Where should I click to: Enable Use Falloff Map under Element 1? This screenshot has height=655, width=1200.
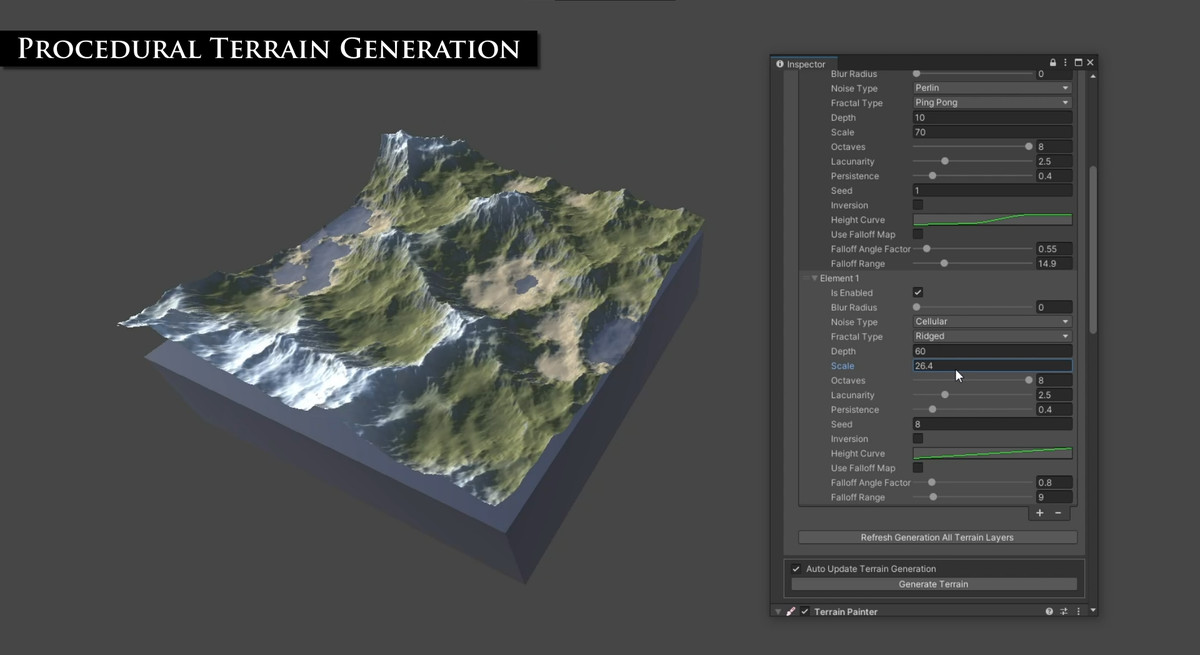coord(918,468)
